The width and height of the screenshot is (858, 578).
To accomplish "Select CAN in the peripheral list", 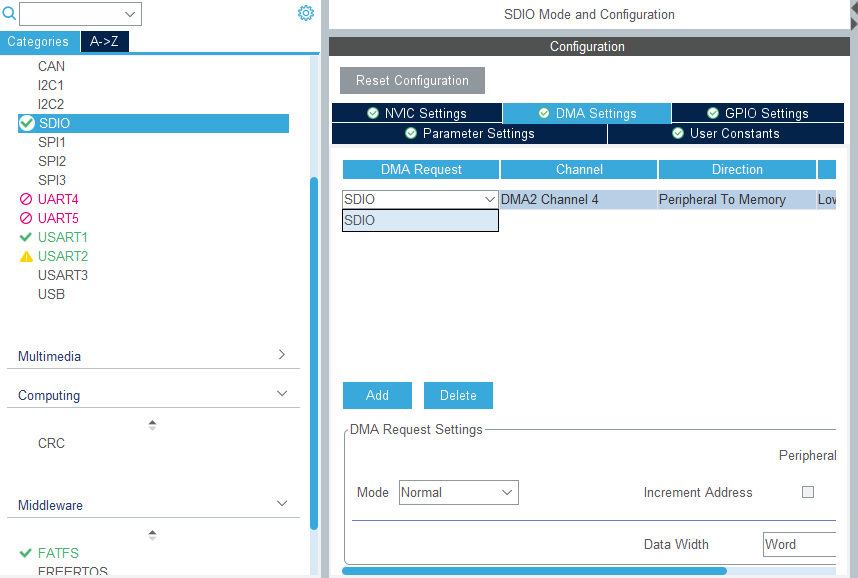I will click(x=51, y=66).
